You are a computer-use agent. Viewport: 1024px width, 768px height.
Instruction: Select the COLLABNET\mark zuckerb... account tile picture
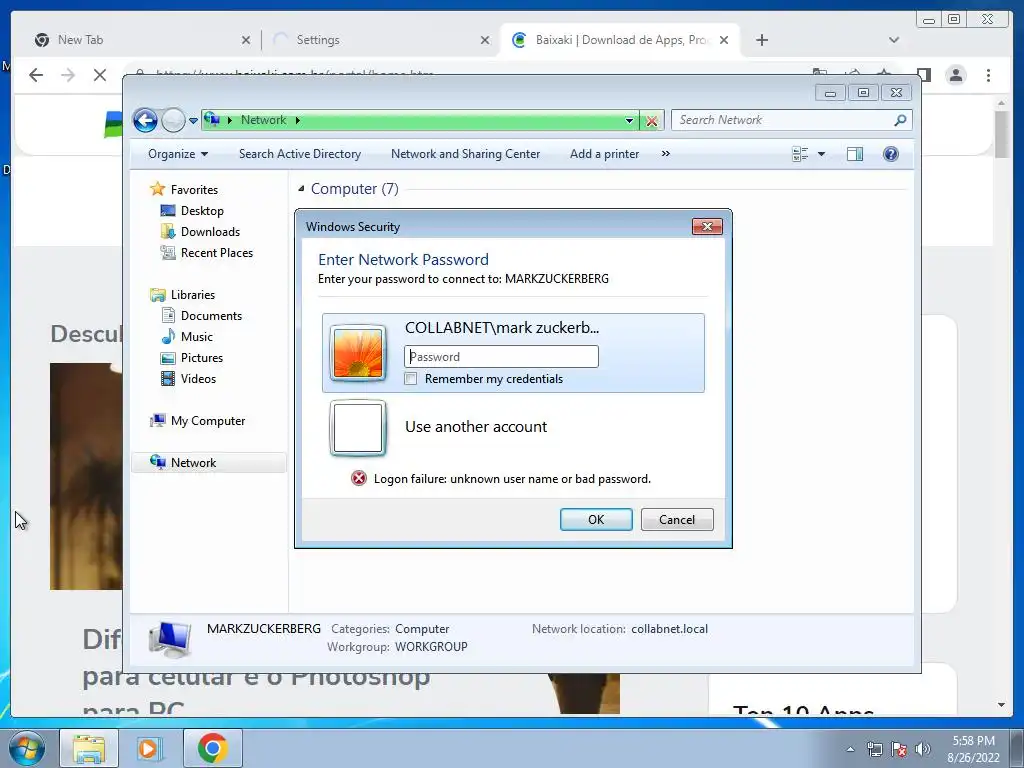(x=358, y=353)
